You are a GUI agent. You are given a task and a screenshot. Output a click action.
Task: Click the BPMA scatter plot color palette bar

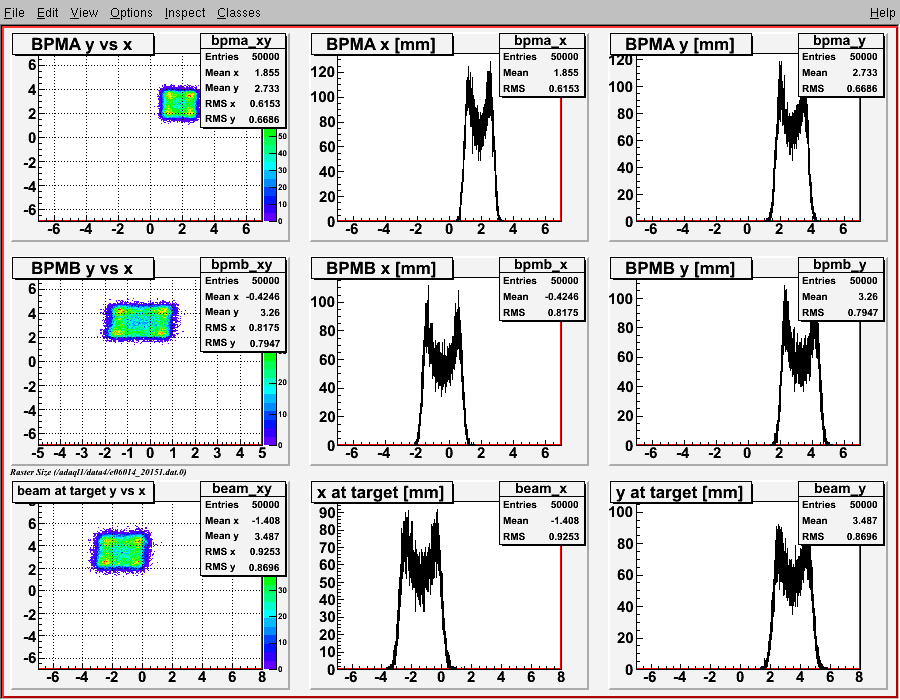270,175
